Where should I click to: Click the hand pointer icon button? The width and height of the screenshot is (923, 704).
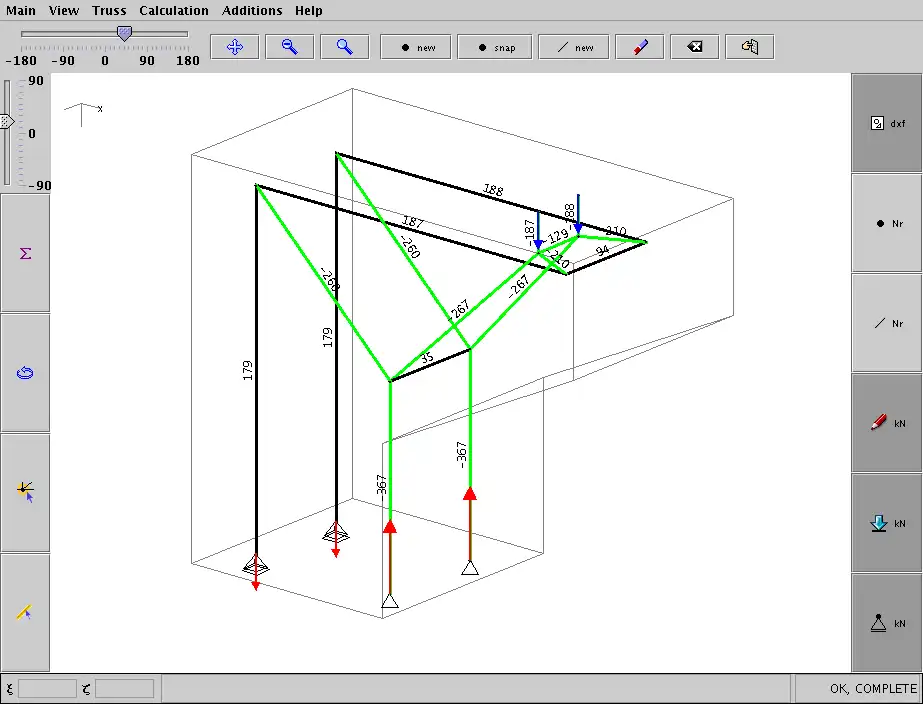click(749, 47)
